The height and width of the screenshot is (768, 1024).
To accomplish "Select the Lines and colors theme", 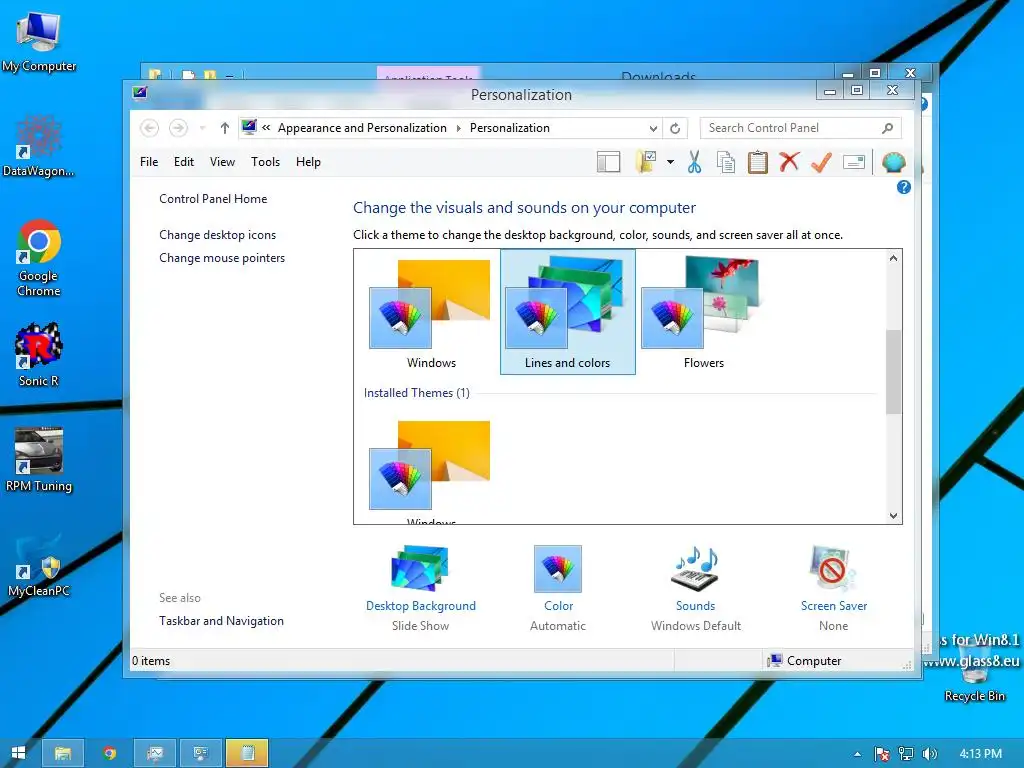I will point(568,312).
